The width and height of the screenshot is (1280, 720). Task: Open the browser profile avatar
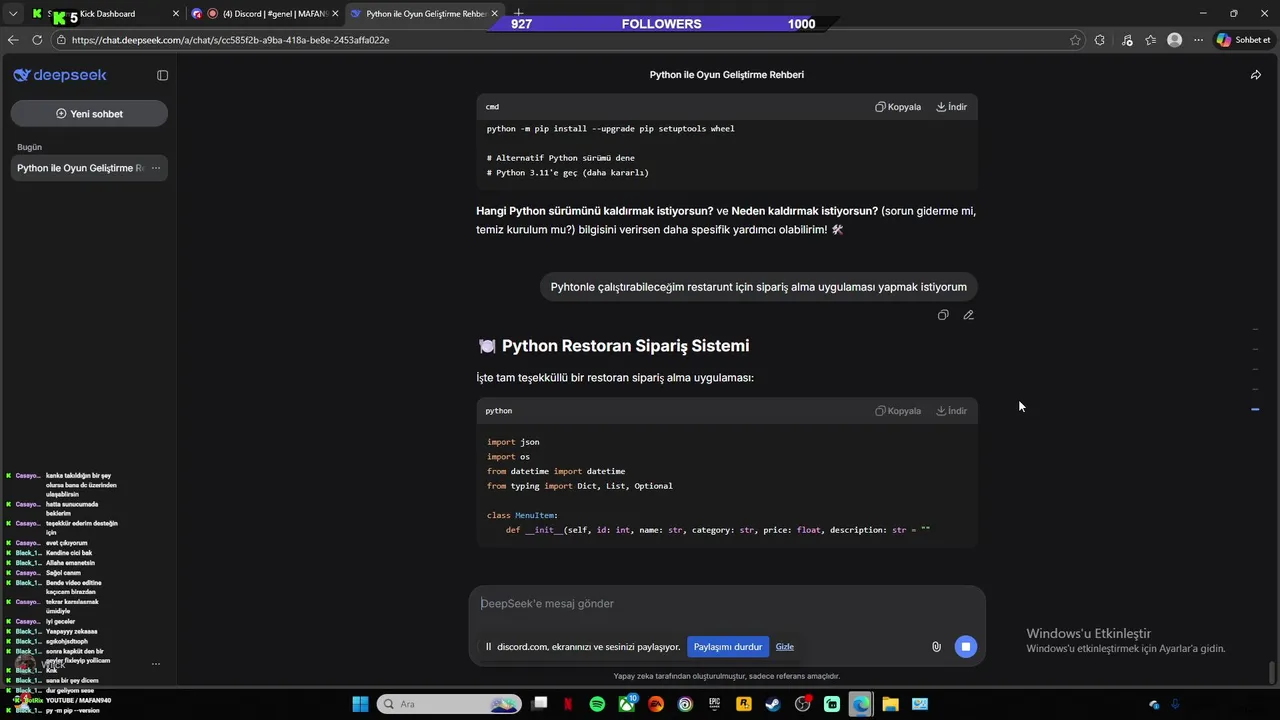click(x=1175, y=40)
